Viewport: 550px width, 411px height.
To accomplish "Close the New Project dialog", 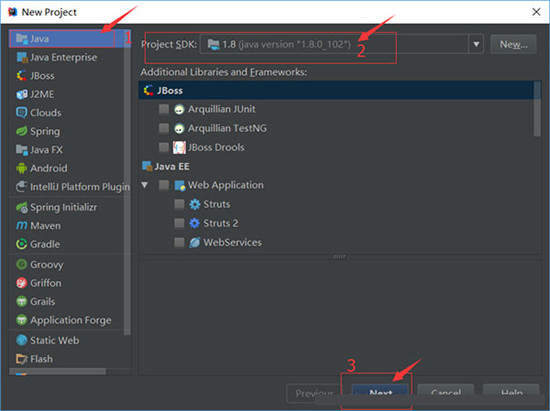I will (x=536, y=12).
